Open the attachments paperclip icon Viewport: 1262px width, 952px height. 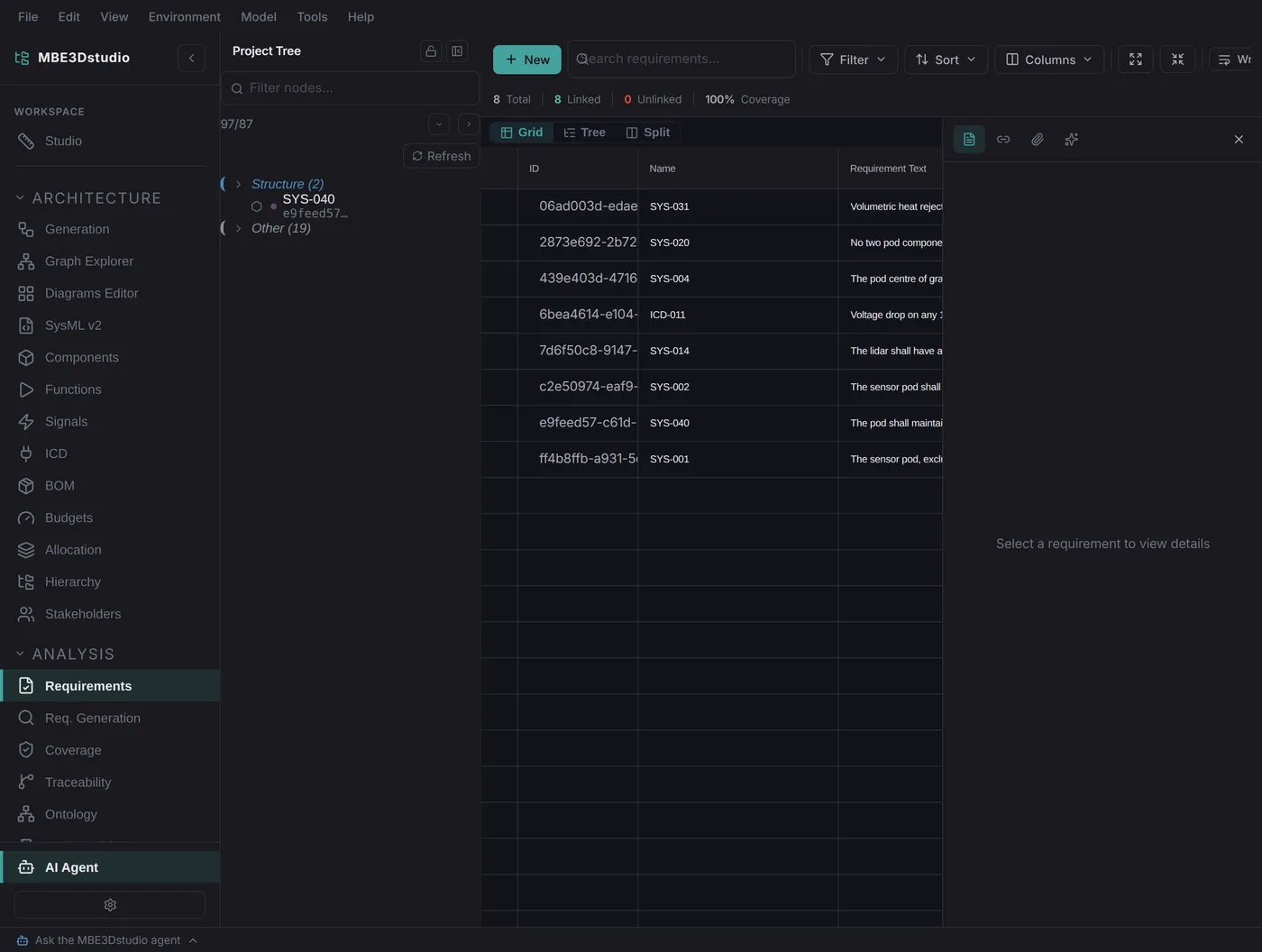pyautogui.click(x=1038, y=140)
